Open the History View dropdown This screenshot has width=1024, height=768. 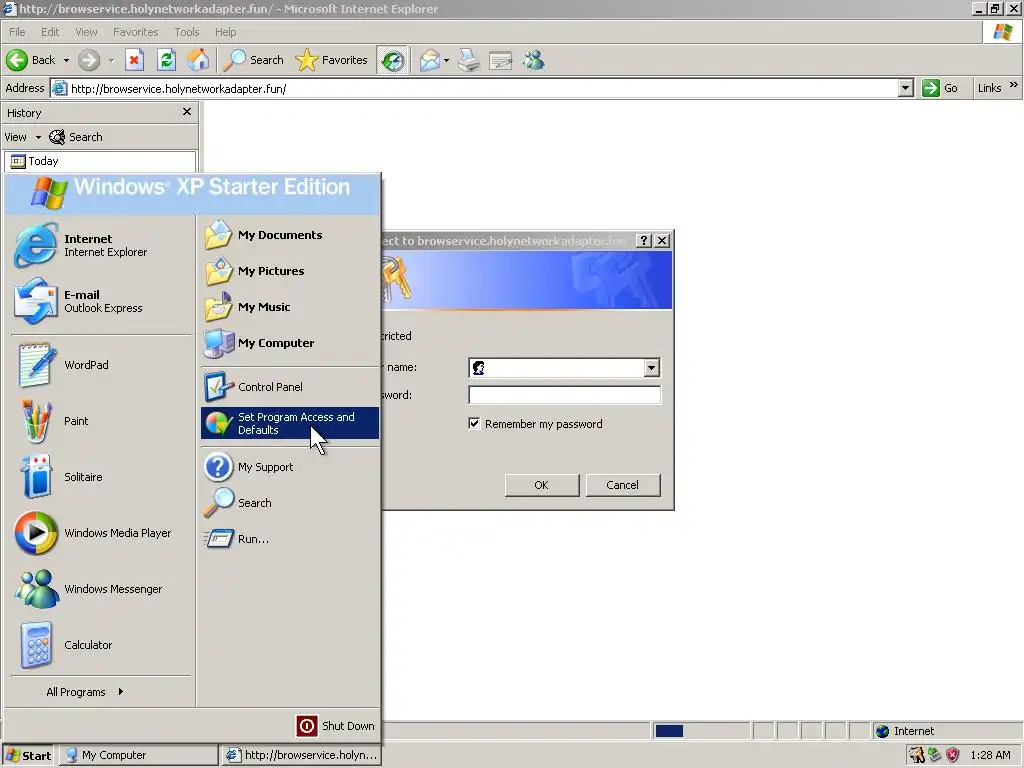pyautogui.click(x=22, y=137)
